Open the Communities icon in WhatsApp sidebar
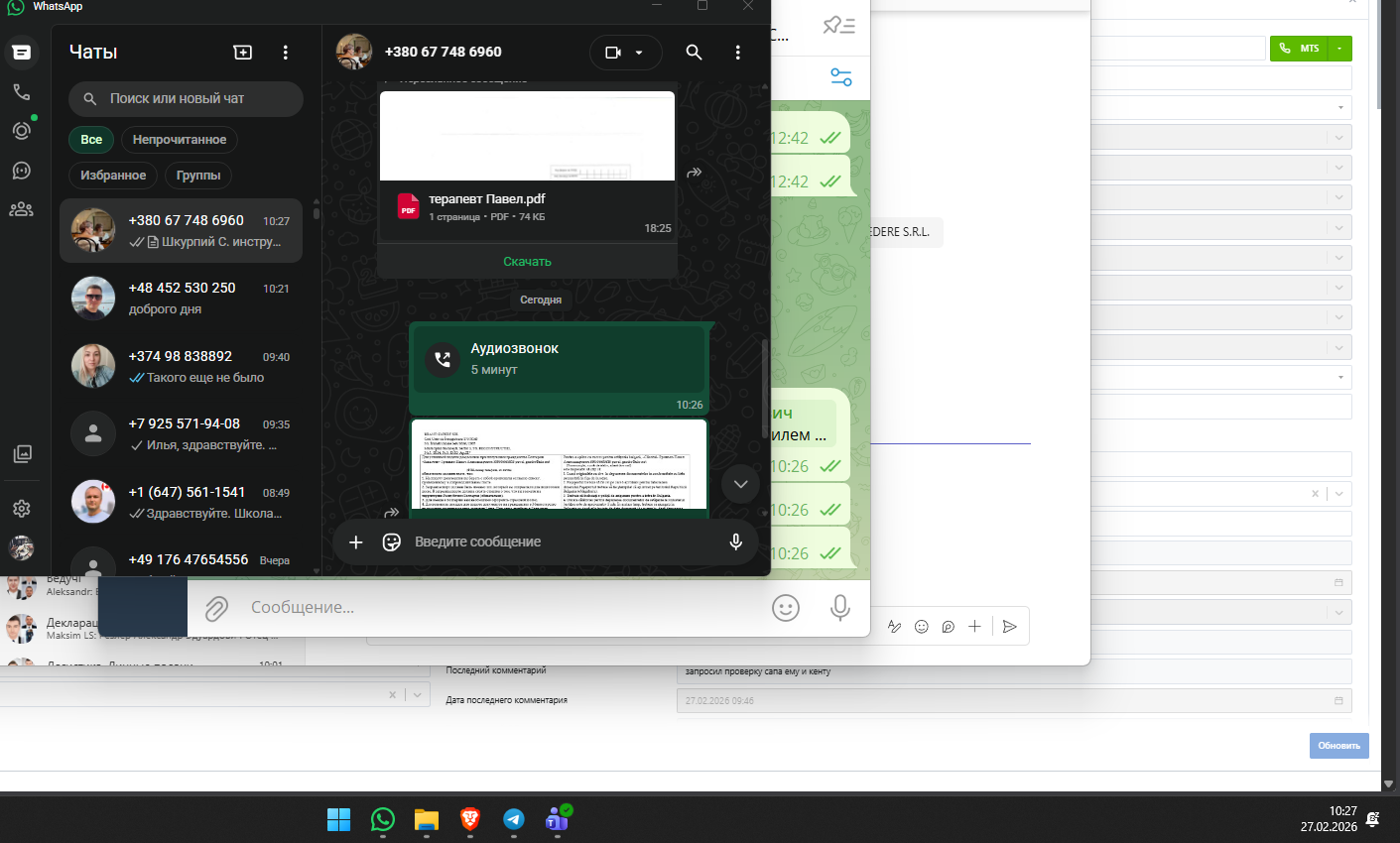The height and width of the screenshot is (843, 1400). click(x=22, y=209)
